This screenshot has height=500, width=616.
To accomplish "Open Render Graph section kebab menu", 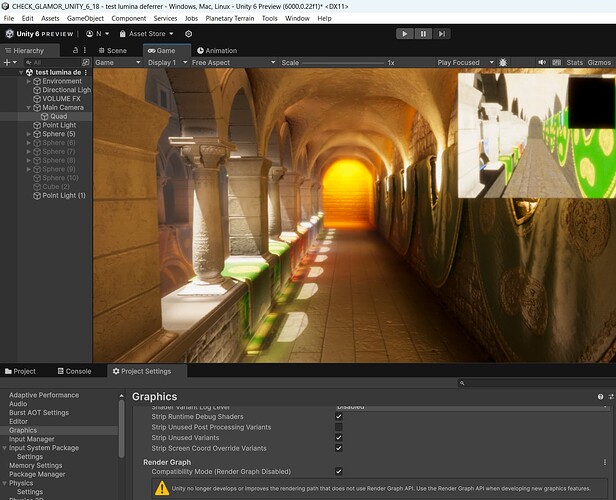I will (x=605, y=462).
